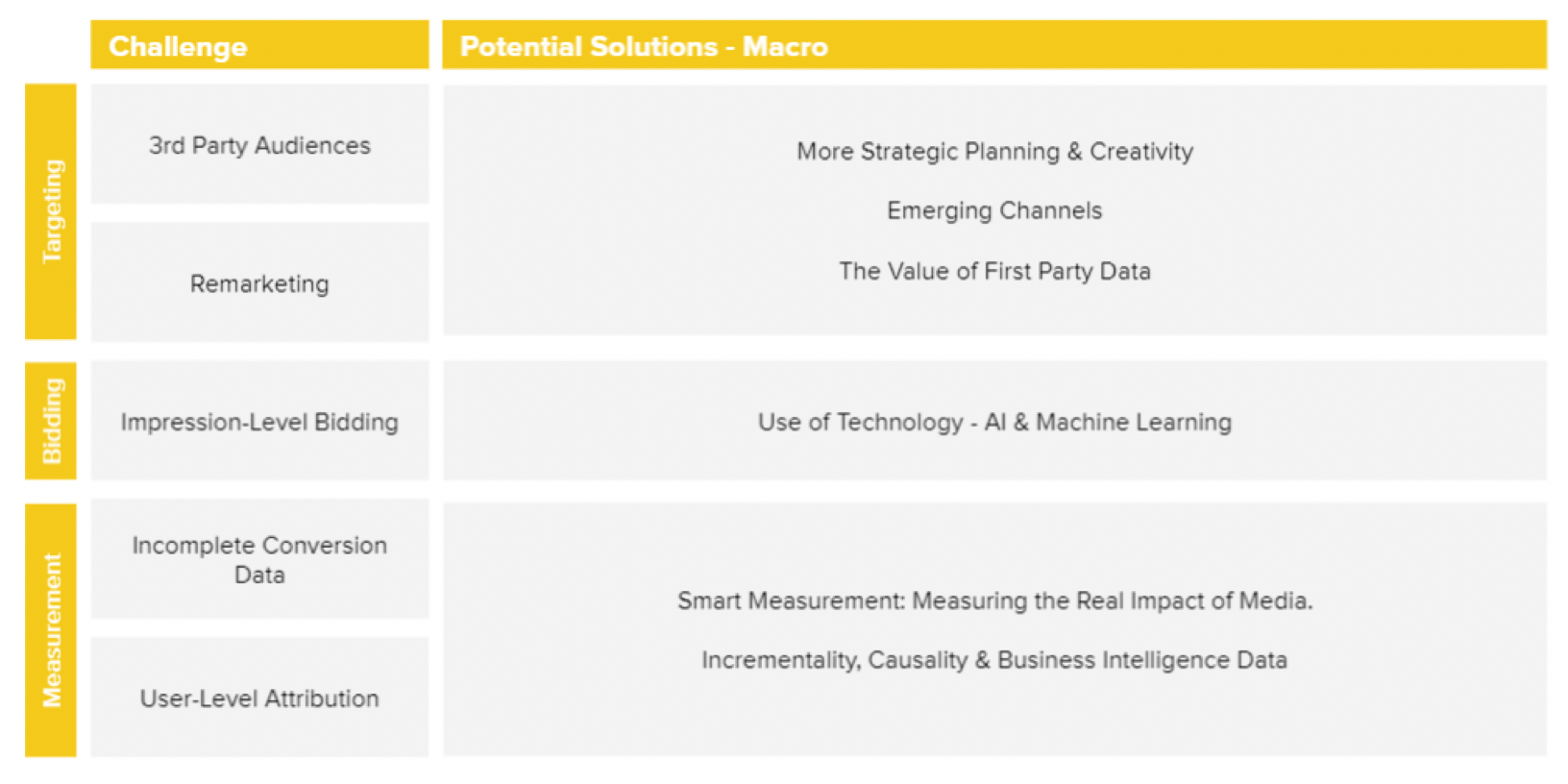Click the word Creativity
The width and height of the screenshot is (1568, 784).
click(1140, 152)
